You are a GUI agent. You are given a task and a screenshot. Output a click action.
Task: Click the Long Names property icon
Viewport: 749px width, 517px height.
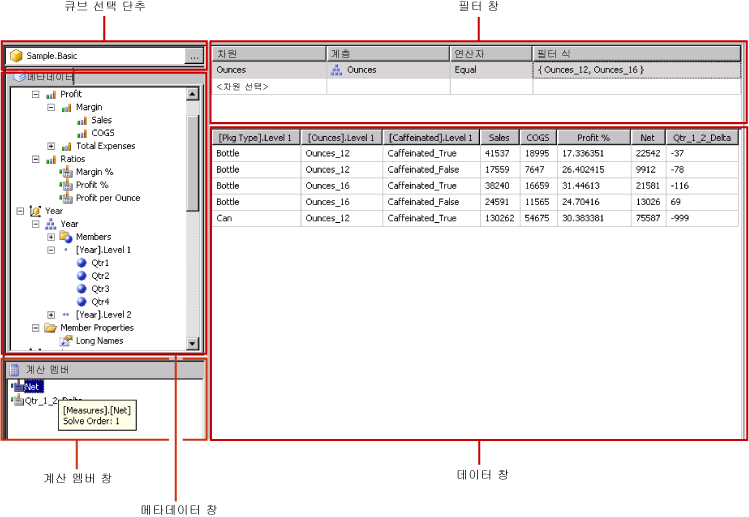tap(66, 341)
